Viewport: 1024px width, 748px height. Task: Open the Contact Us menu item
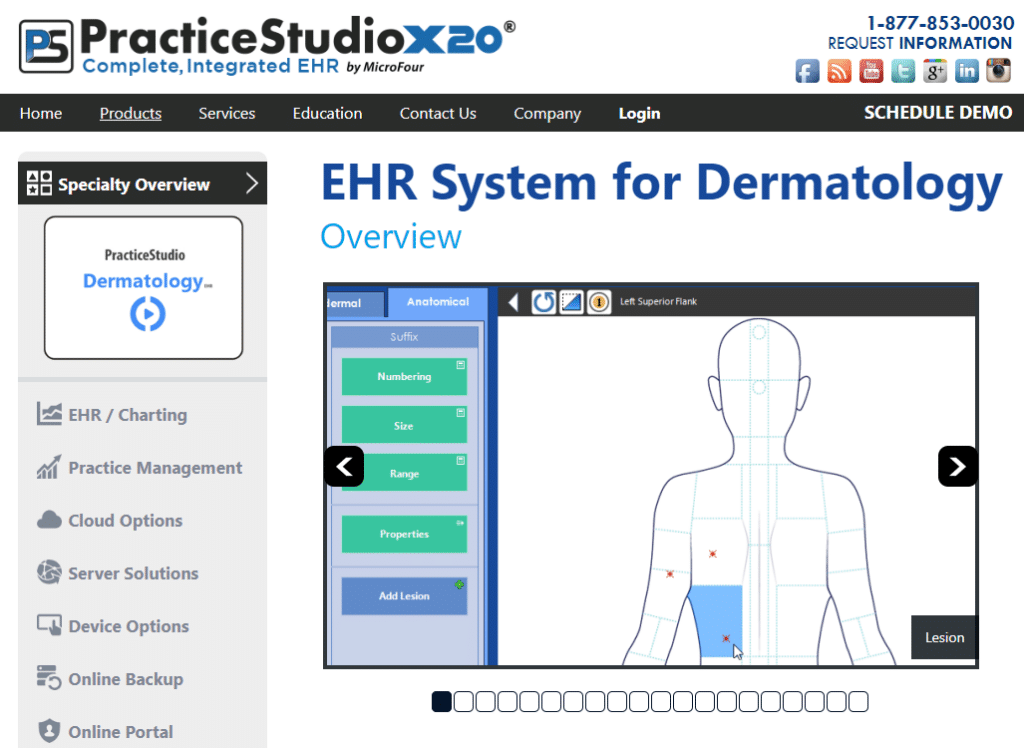tap(438, 113)
